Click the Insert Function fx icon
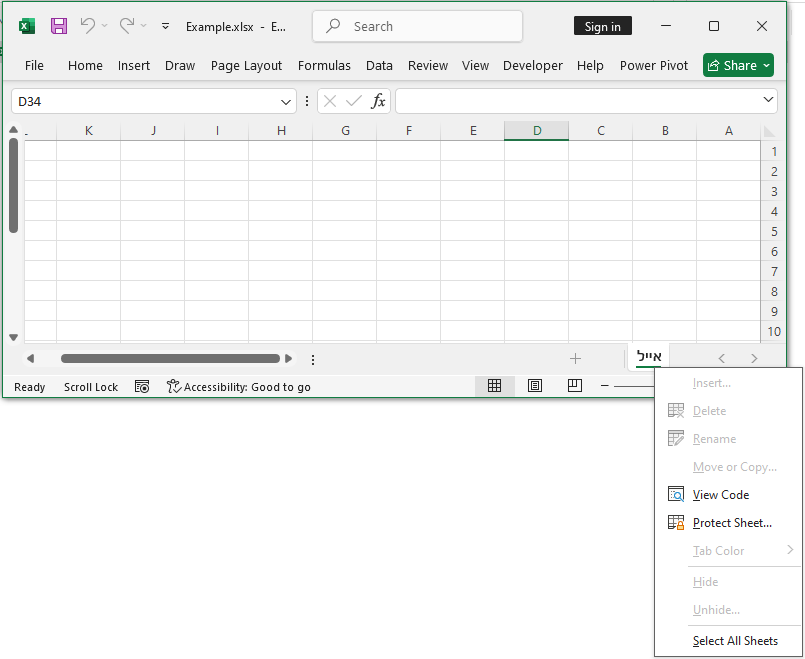This screenshot has height=659, width=805. [378, 101]
